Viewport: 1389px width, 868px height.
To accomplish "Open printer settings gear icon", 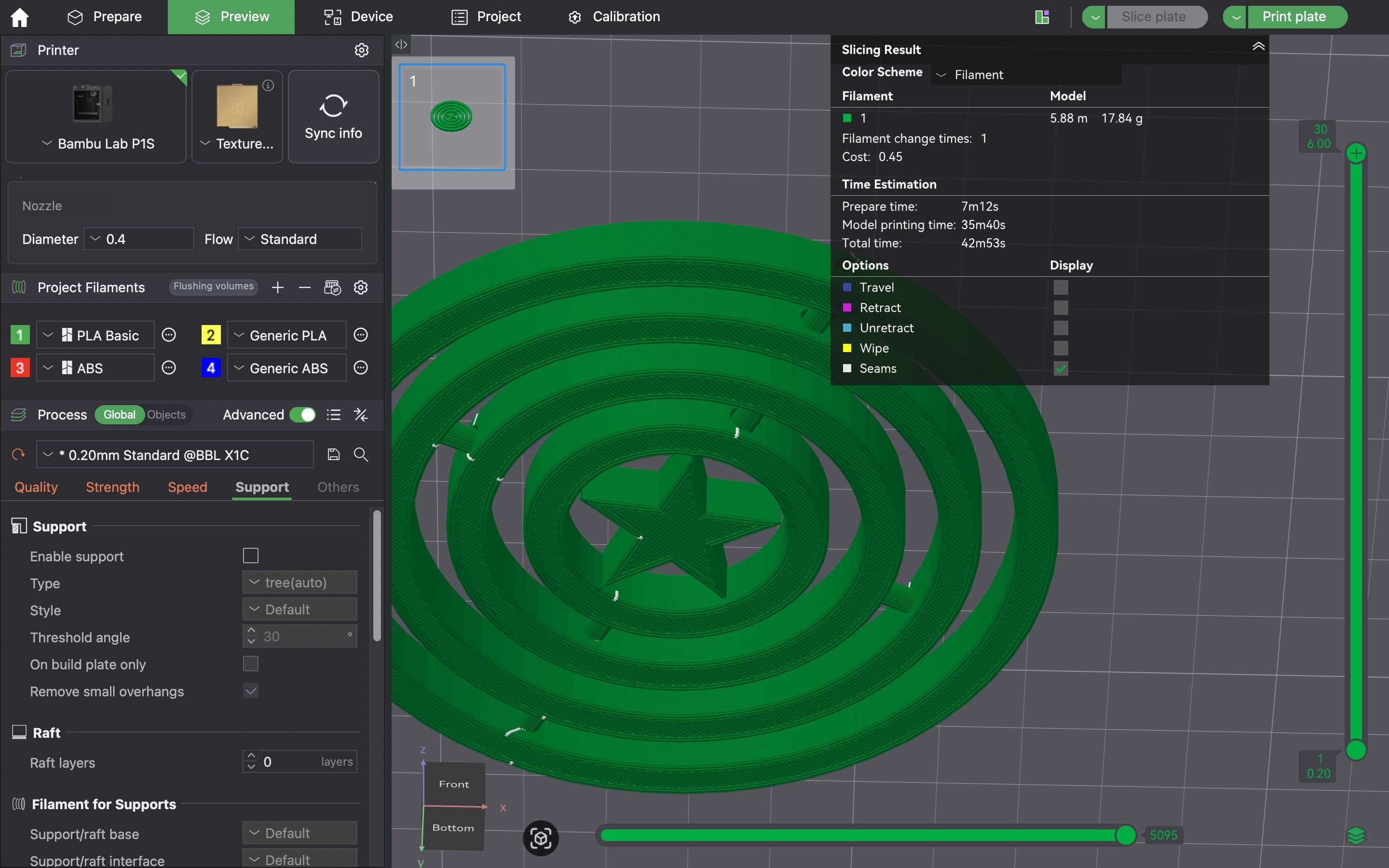I will click(x=361, y=51).
